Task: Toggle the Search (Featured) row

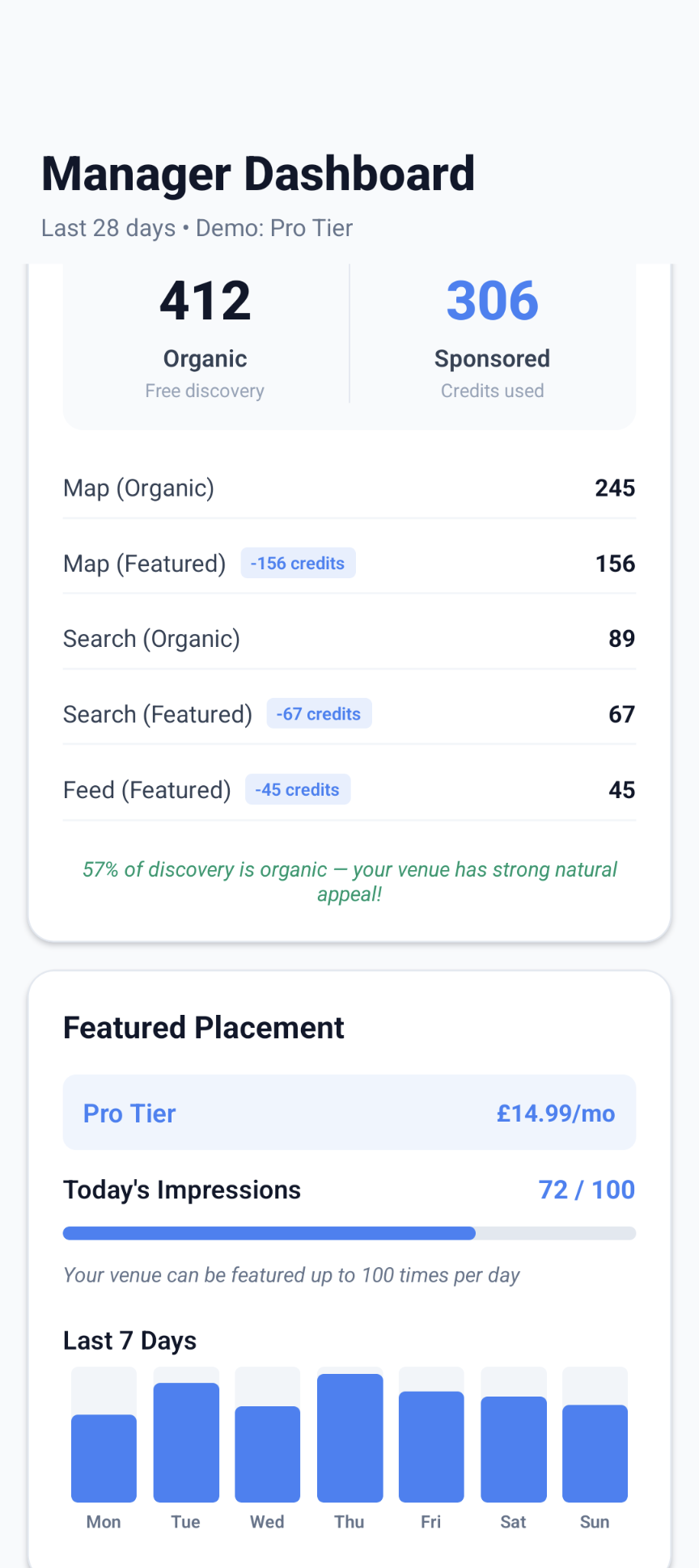Action: click(x=349, y=713)
